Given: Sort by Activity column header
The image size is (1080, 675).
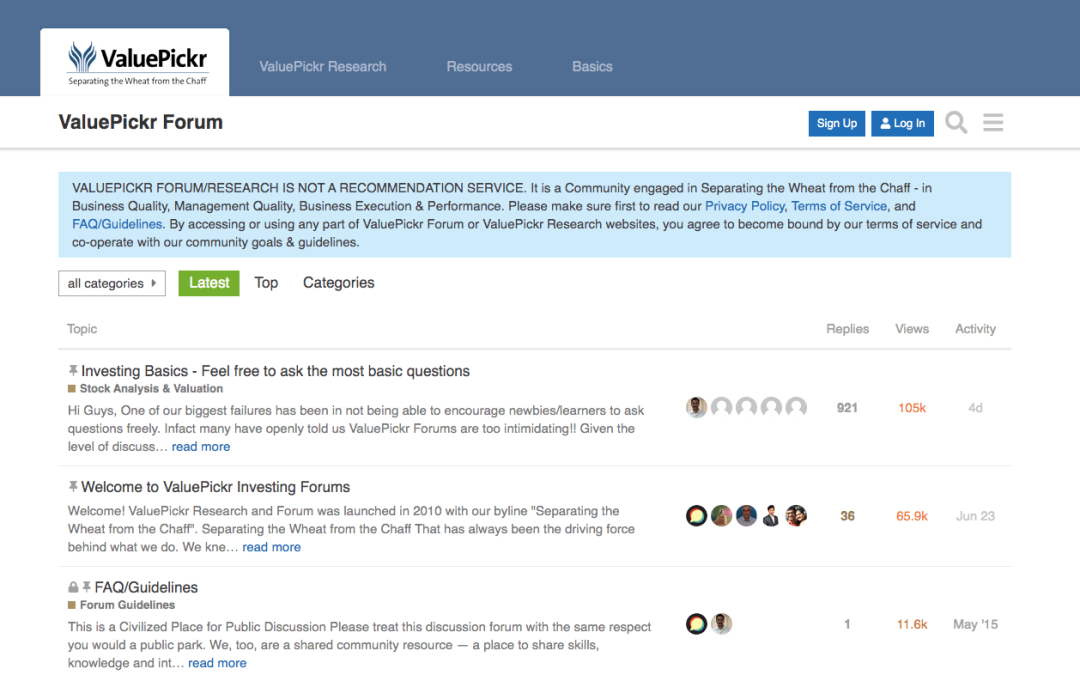Looking at the screenshot, I should click(975, 329).
